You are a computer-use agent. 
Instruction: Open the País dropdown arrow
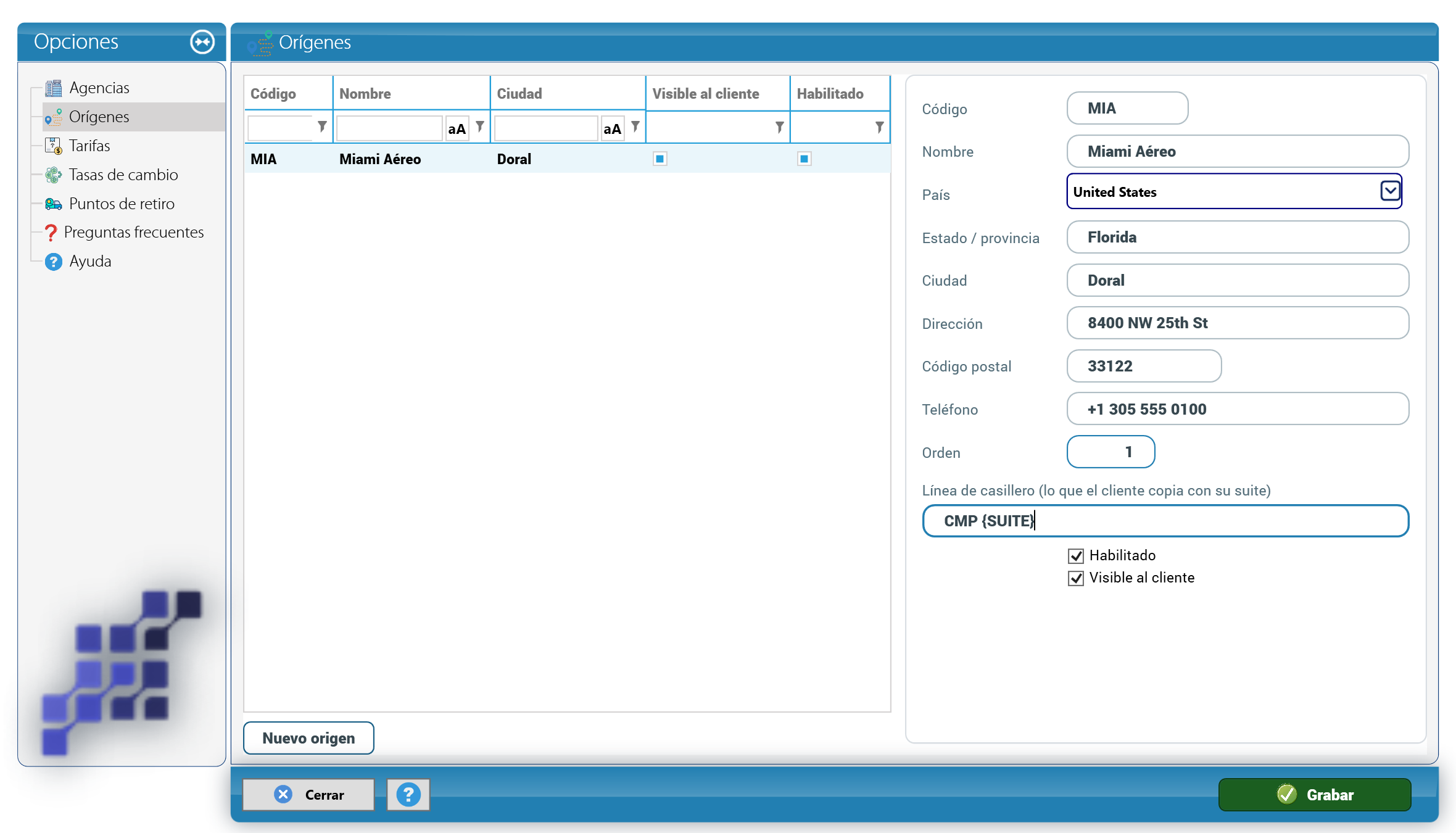tap(1390, 191)
